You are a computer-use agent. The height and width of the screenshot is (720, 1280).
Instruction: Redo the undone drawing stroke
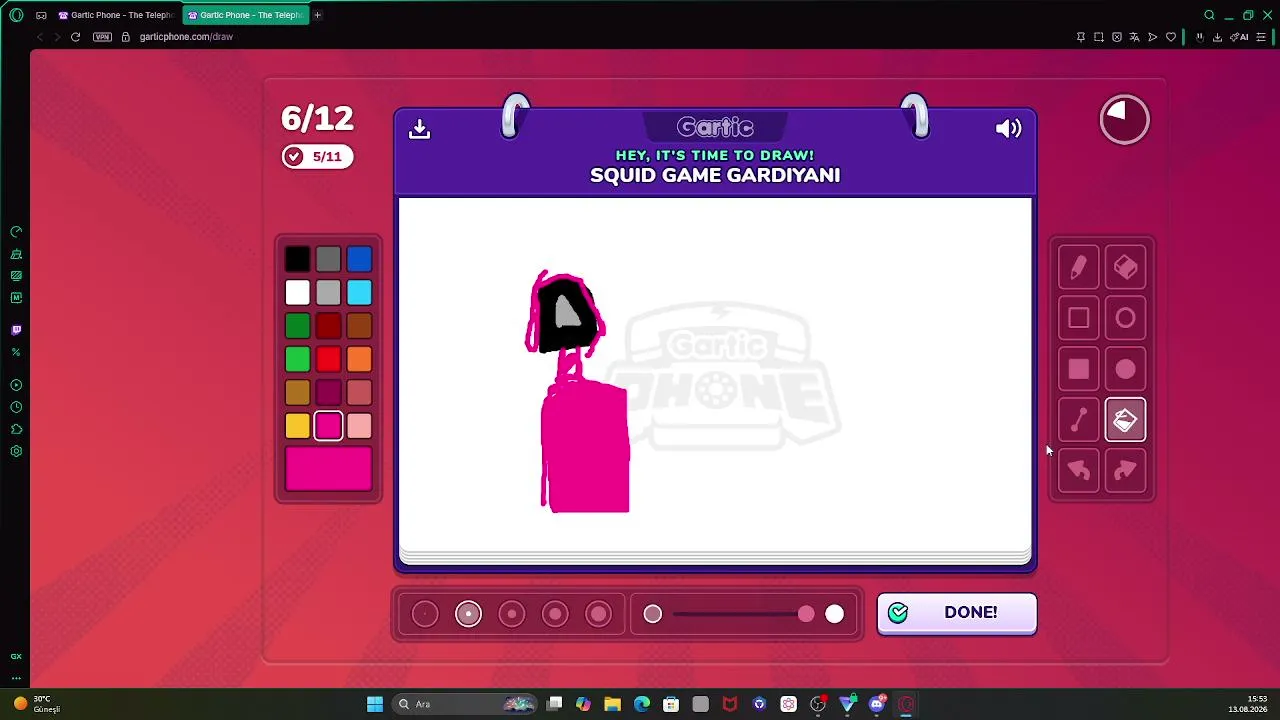tap(1125, 471)
